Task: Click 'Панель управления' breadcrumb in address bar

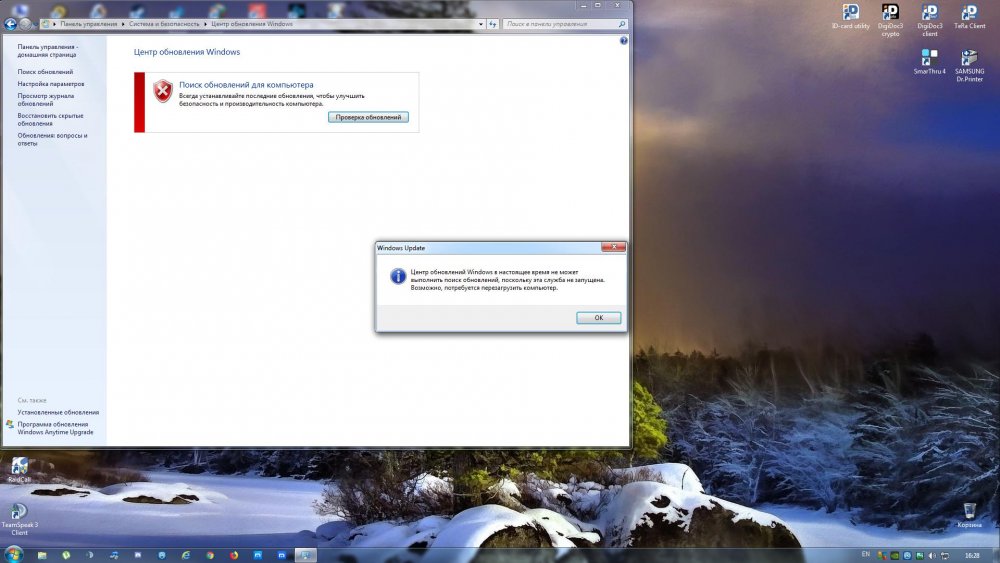Action: [x=91, y=23]
